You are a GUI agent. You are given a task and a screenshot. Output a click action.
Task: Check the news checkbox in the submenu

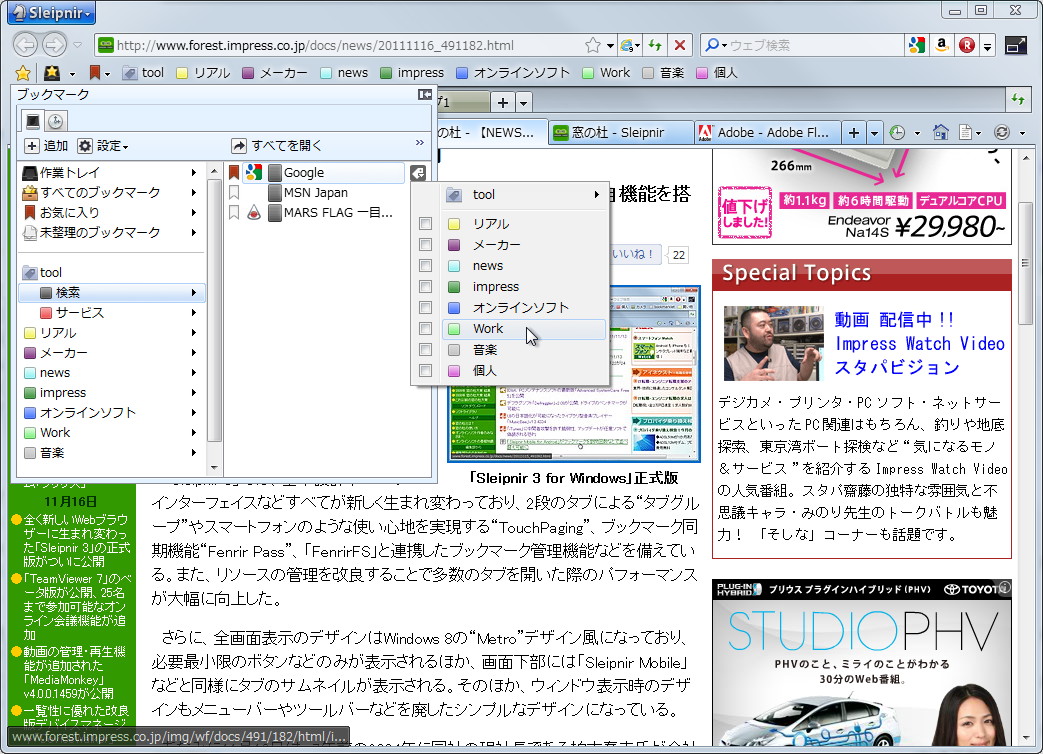pyautogui.click(x=425, y=265)
